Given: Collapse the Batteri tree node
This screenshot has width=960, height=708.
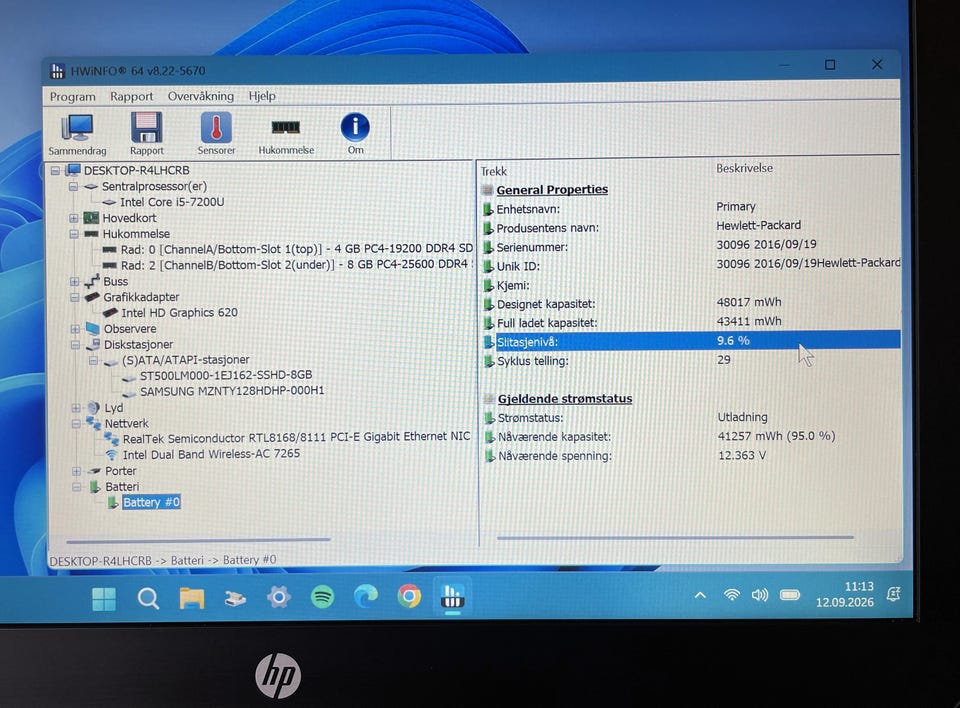Looking at the screenshot, I should [76, 487].
